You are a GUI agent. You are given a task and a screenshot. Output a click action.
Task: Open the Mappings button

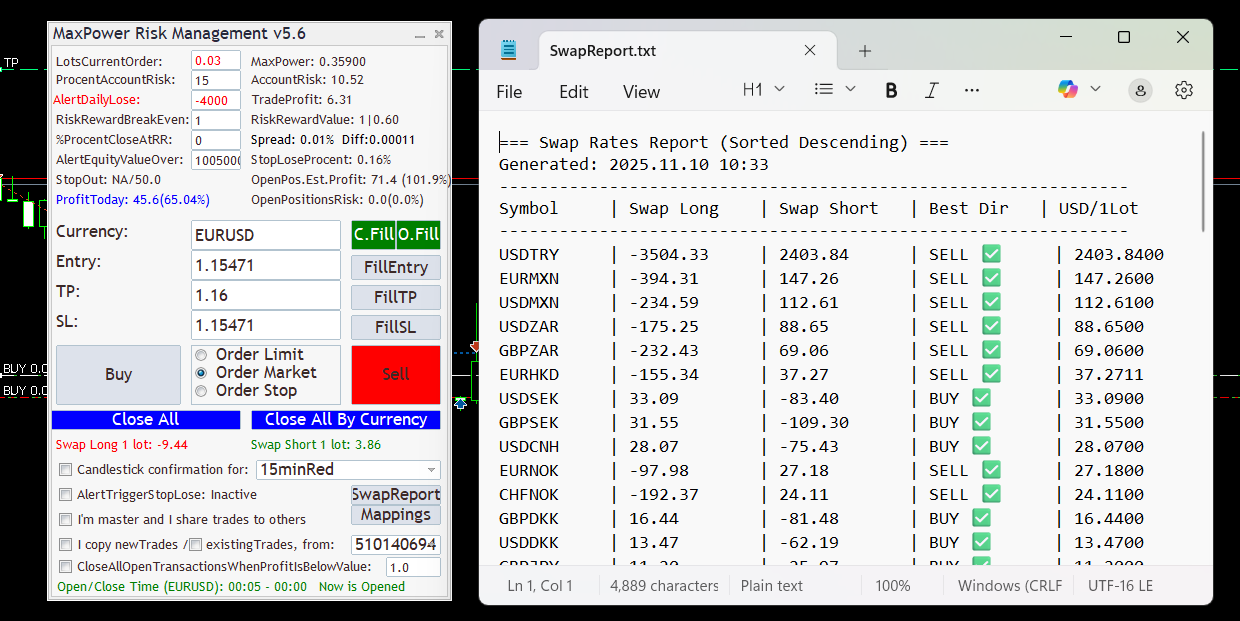(396, 515)
